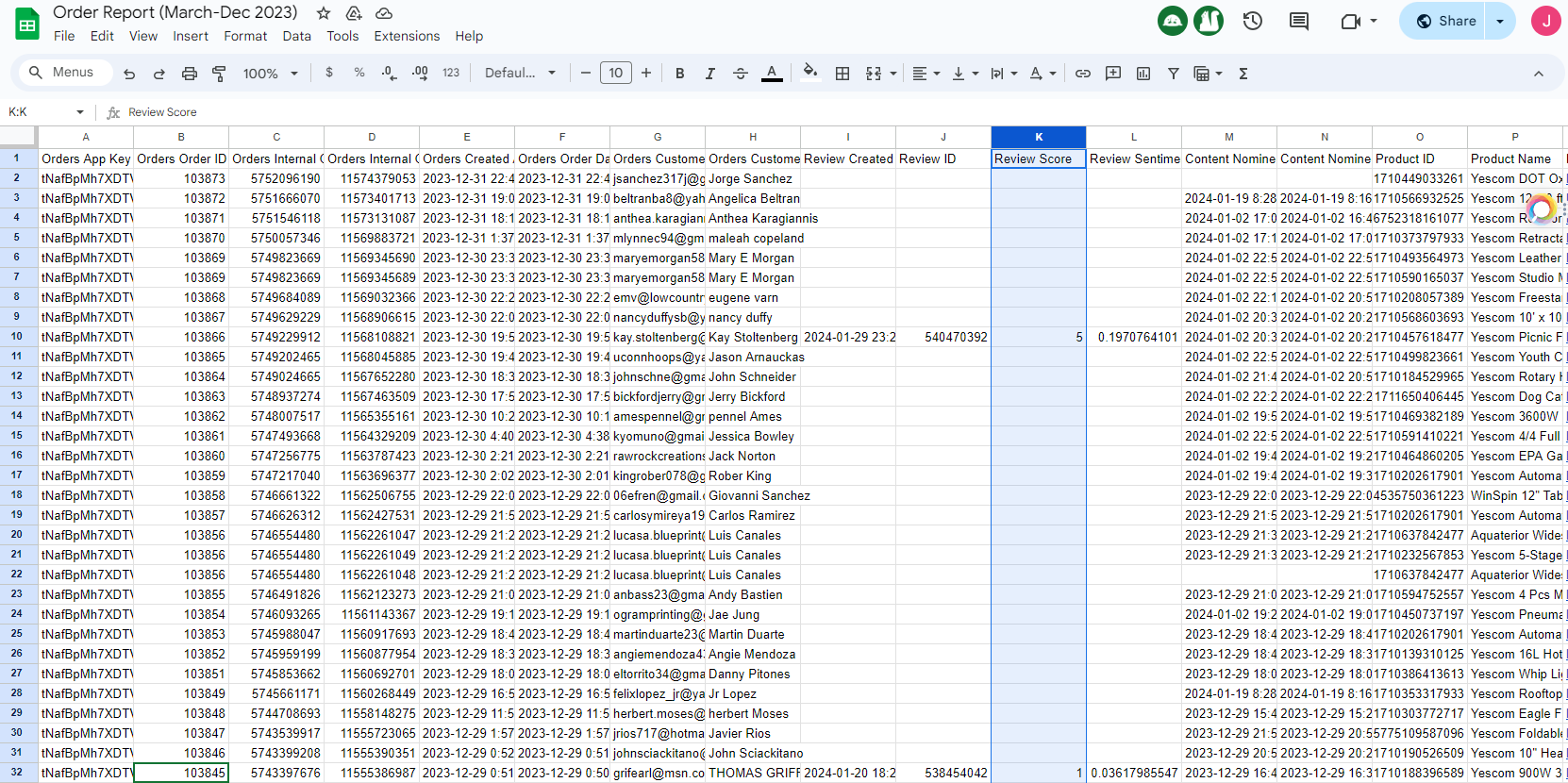The image size is (1568, 783).
Task: Open zoom level 100% dropdown
Action: (x=271, y=74)
